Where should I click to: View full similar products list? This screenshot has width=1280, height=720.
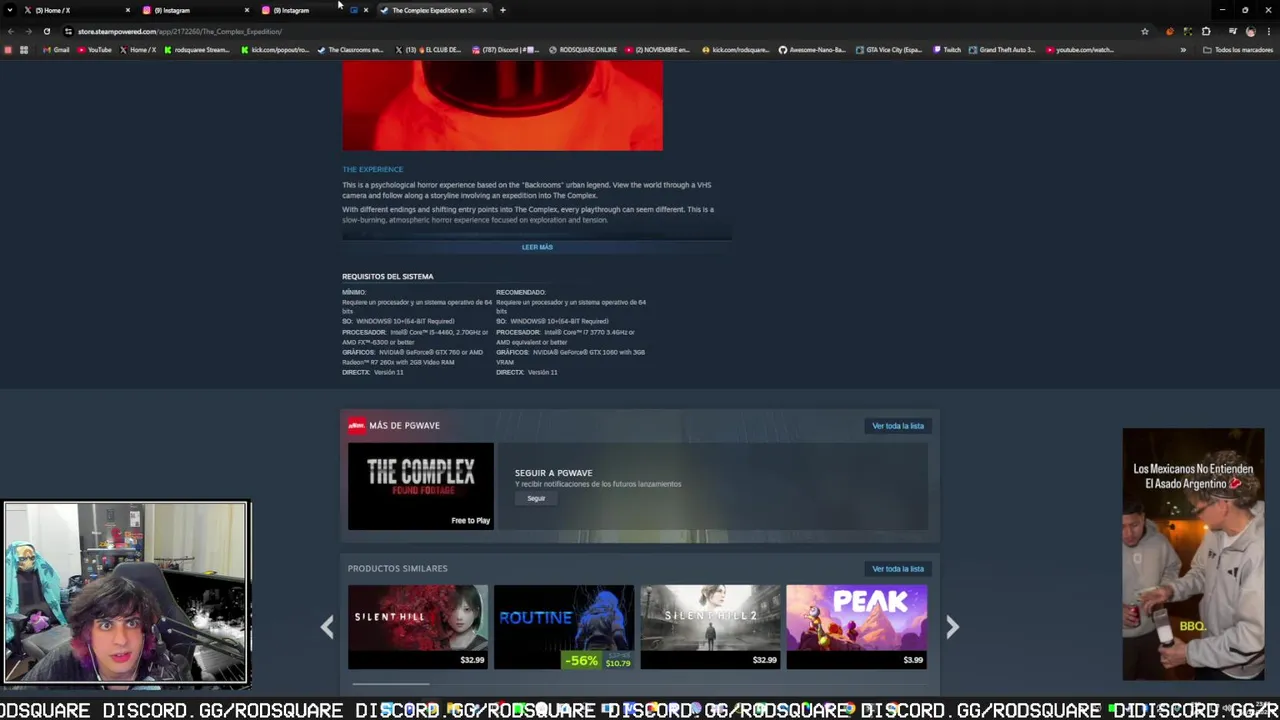(x=898, y=569)
